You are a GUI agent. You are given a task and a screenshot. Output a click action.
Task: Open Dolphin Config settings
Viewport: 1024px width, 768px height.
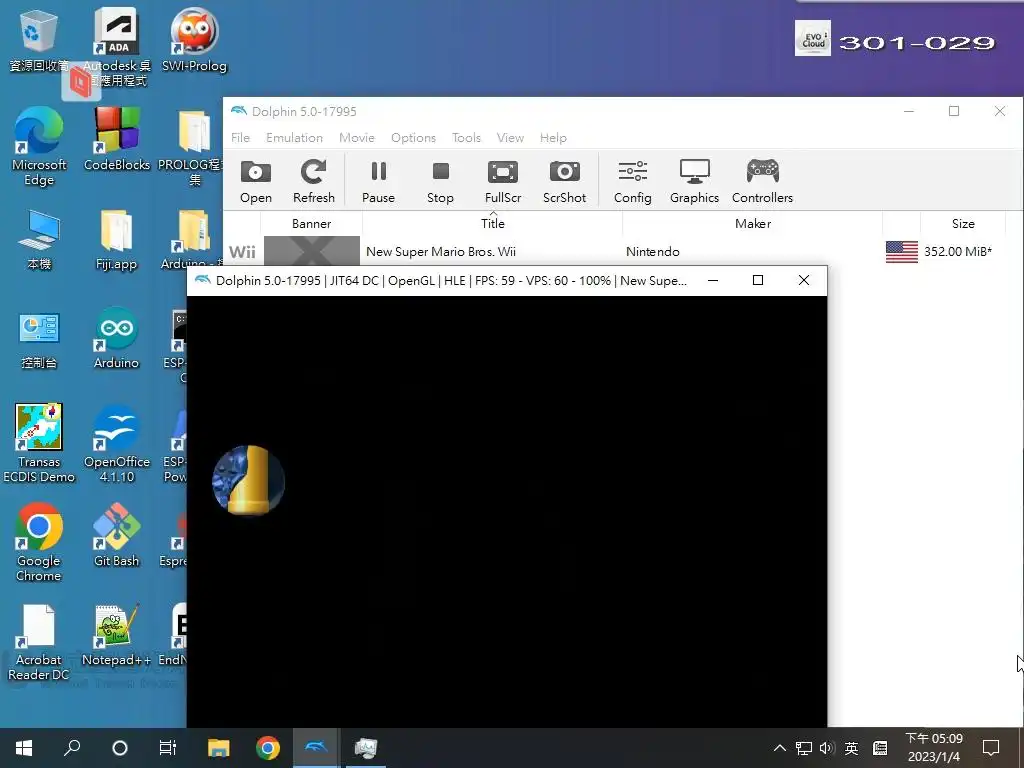632,181
